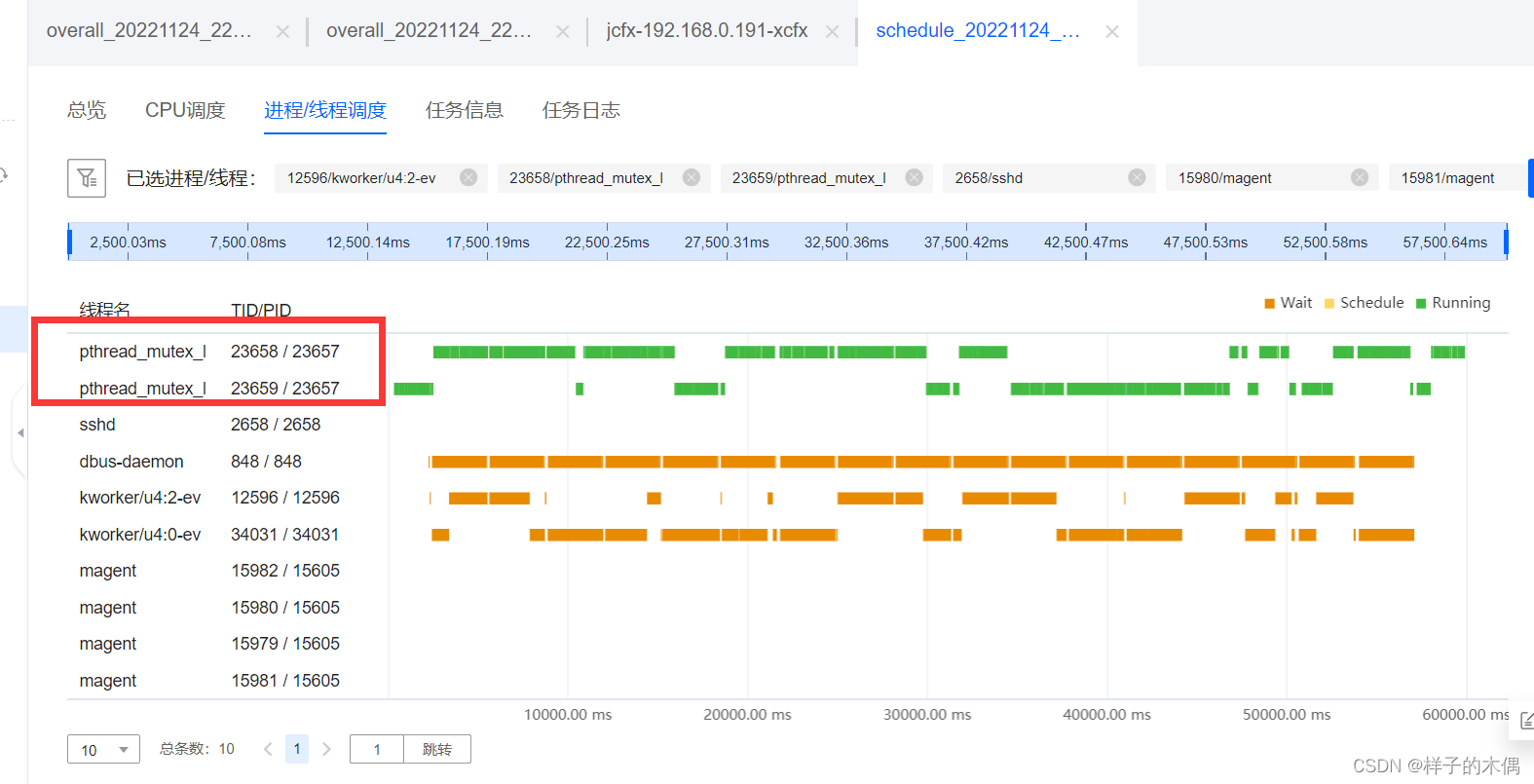Collapse the left side panel arrow

tap(20, 432)
